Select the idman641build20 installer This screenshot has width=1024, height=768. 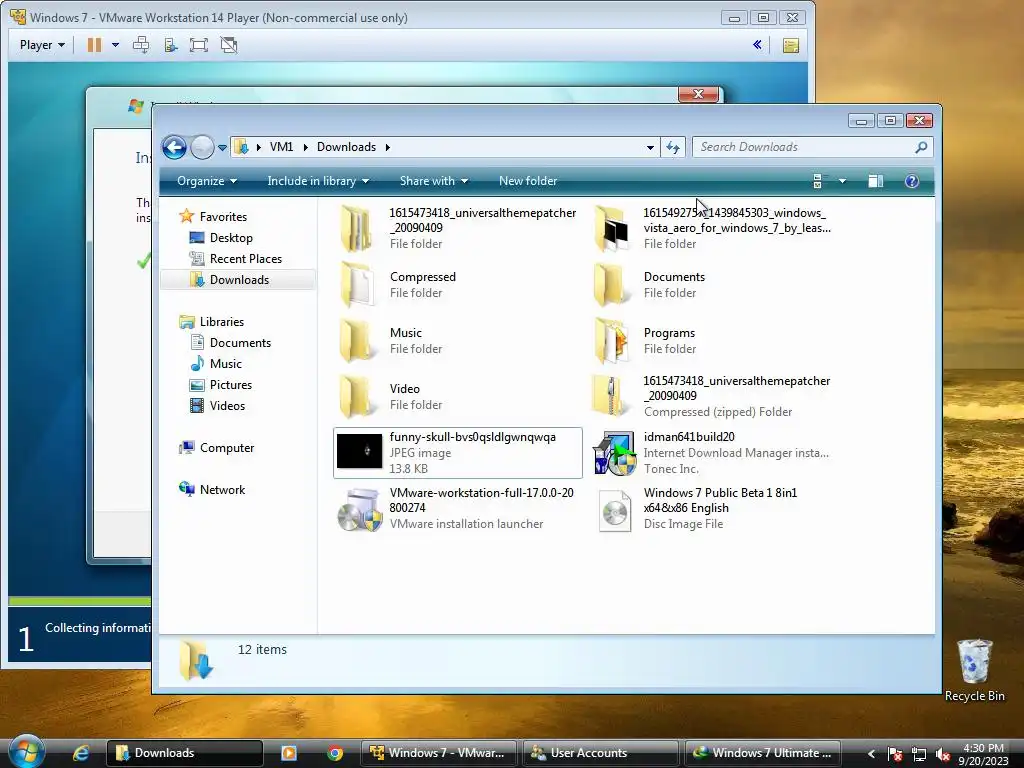pos(712,453)
